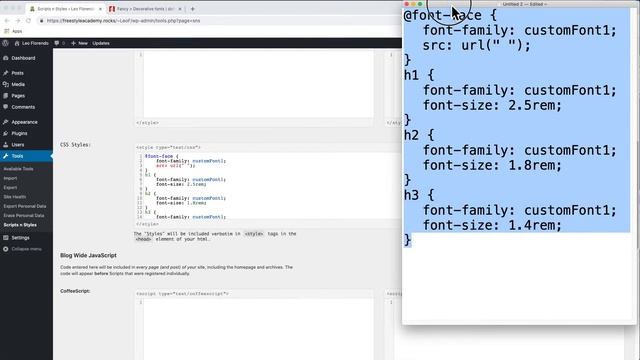The height and width of the screenshot is (360, 640).
Task: Click 'font-size: 1.4rem;' line in text editor
Action: [x=492, y=225]
